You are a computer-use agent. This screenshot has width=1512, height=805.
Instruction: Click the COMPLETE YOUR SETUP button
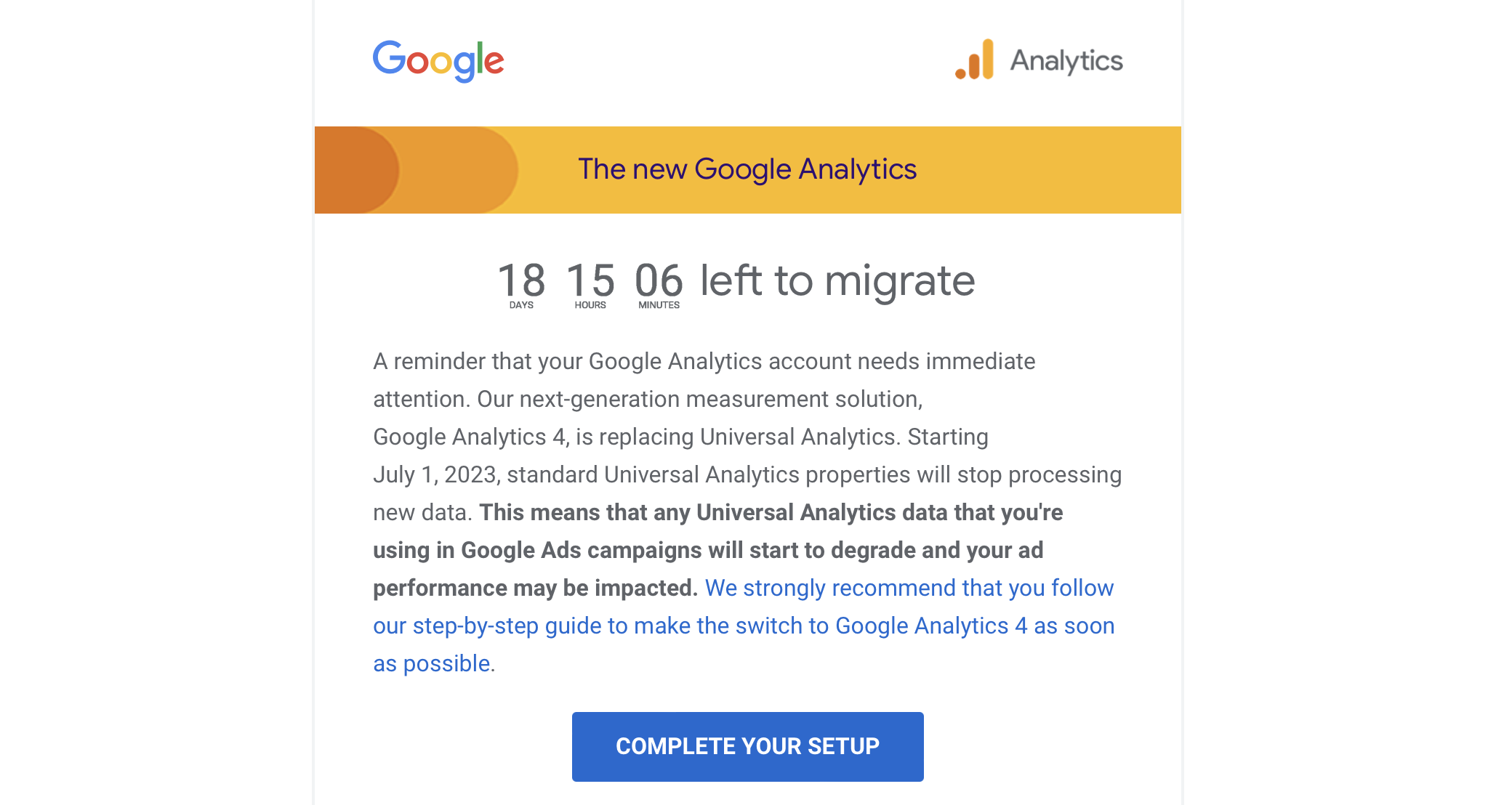point(748,747)
